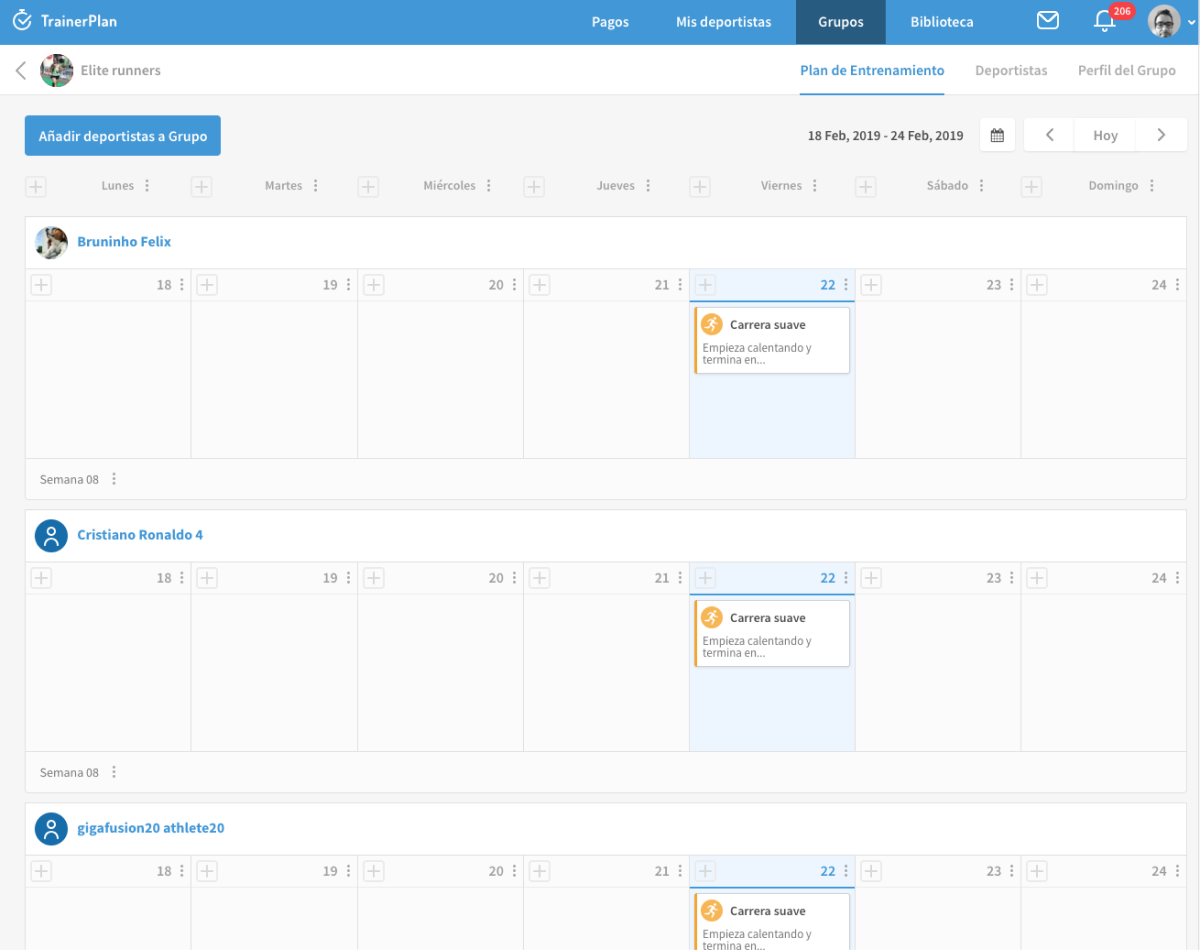
Task: Add group workout on Miércoles plus icon
Action: [368, 186]
